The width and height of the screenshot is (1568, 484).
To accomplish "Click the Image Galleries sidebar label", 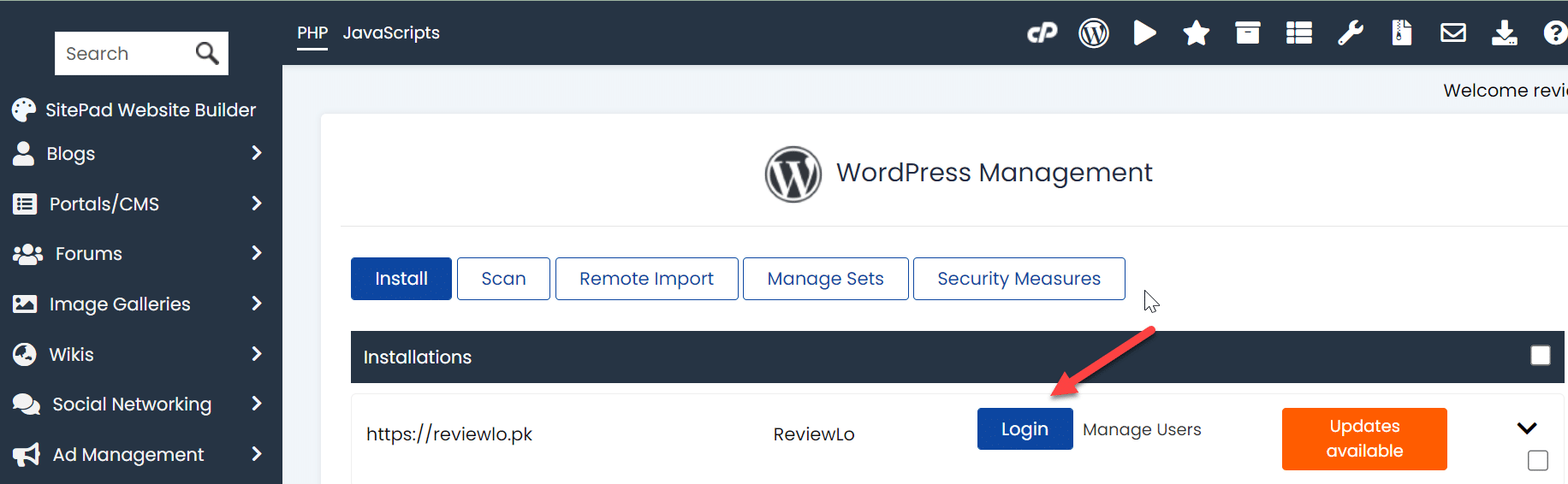I will click(x=120, y=304).
